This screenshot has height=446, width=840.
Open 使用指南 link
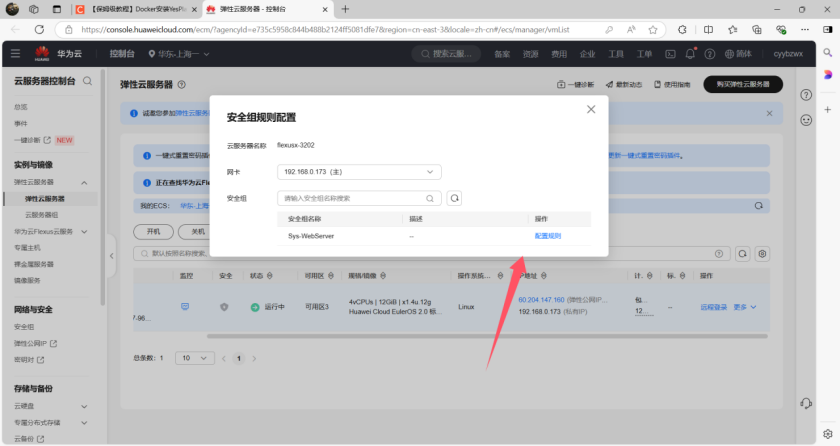point(672,85)
